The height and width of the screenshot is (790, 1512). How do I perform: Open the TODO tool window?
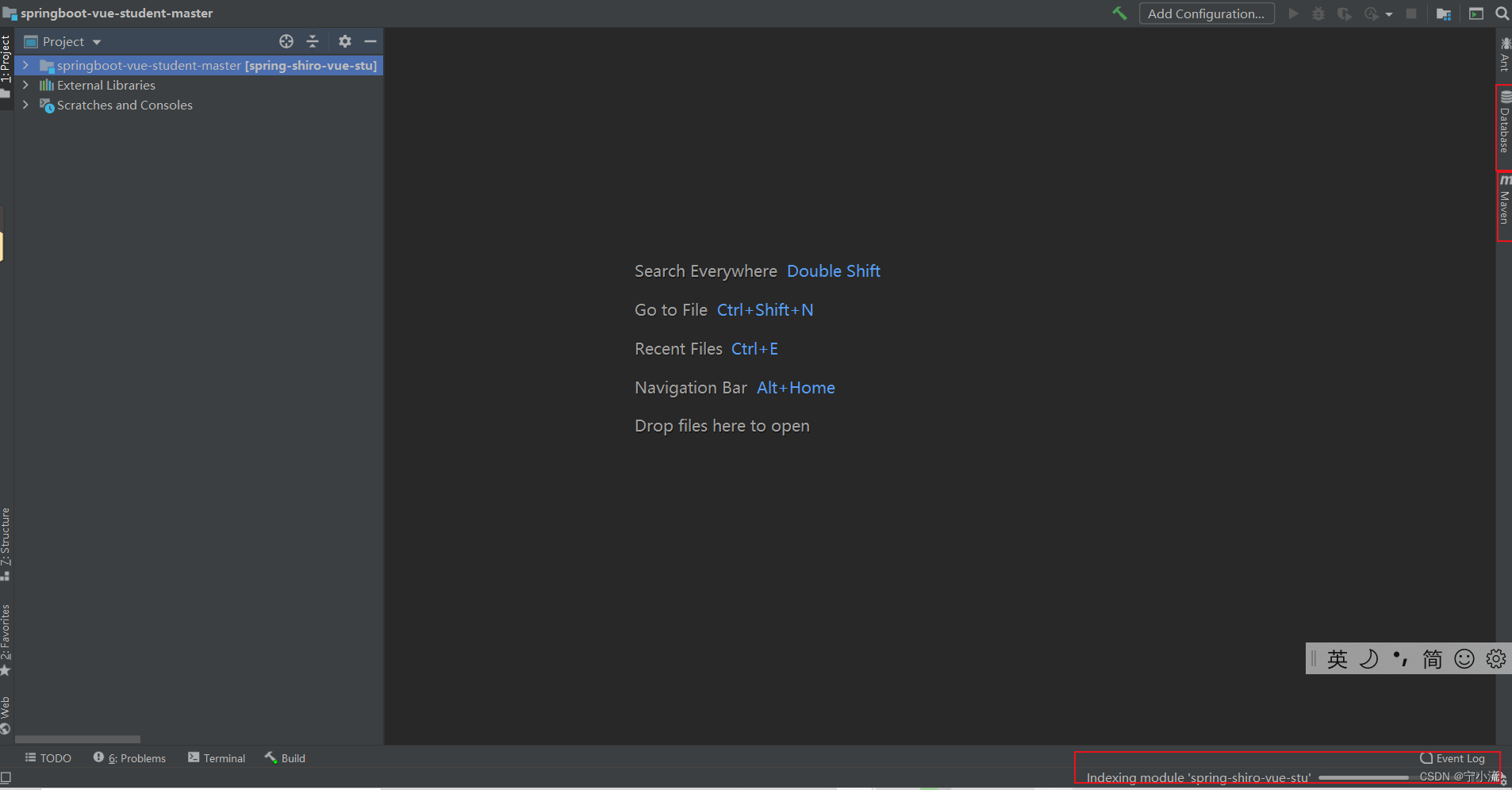pos(48,758)
